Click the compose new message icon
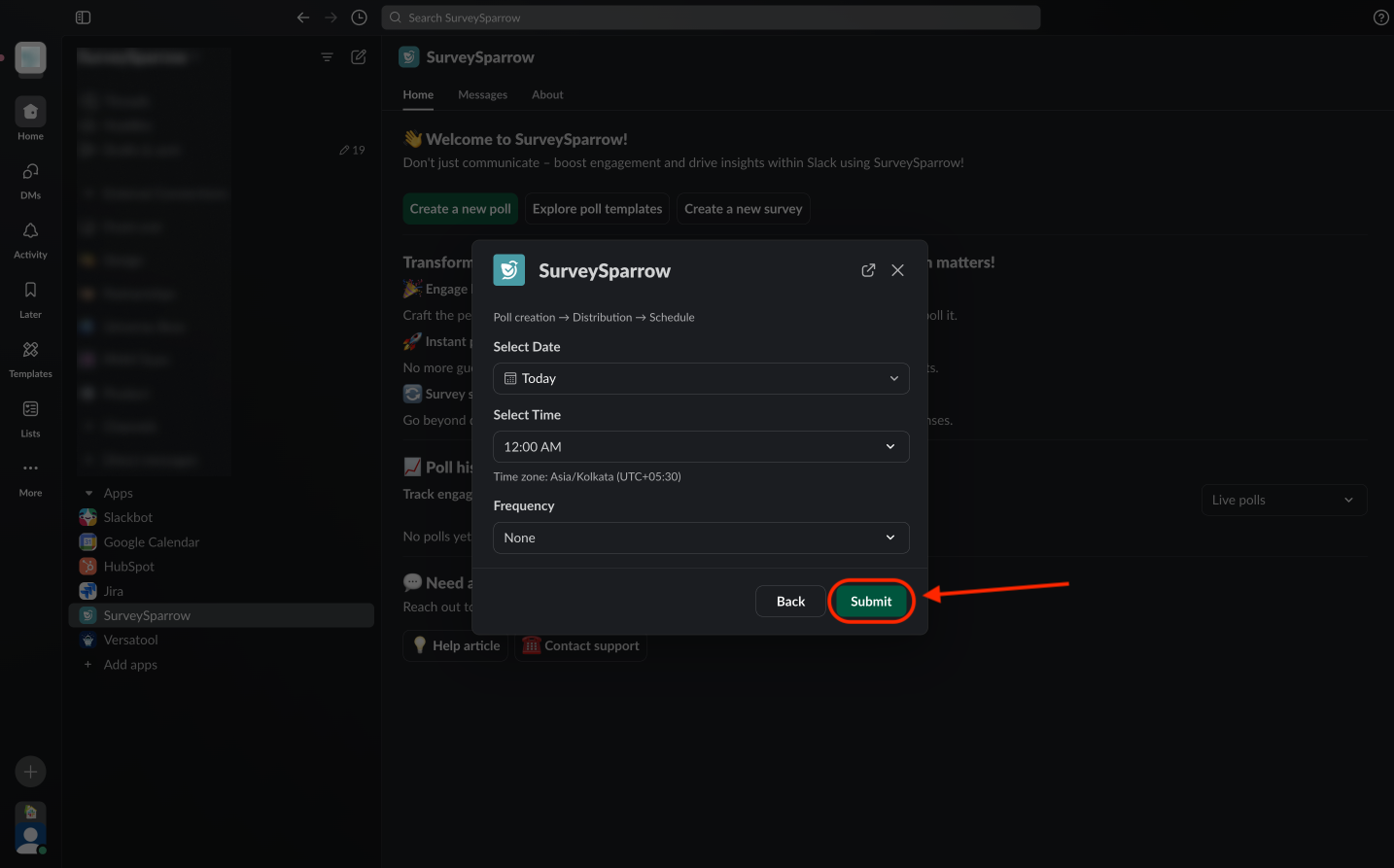Screen dimensions: 1394x868 (359, 57)
